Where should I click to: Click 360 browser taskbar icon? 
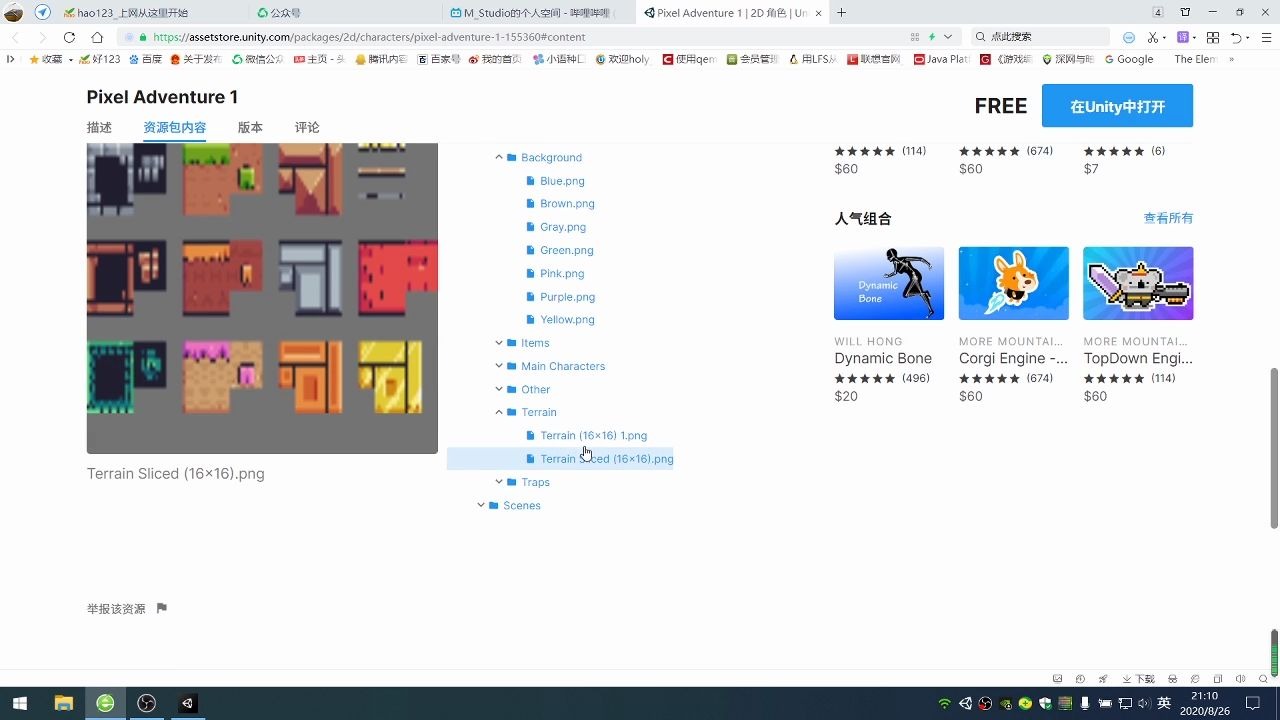pyautogui.click(x=105, y=703)
